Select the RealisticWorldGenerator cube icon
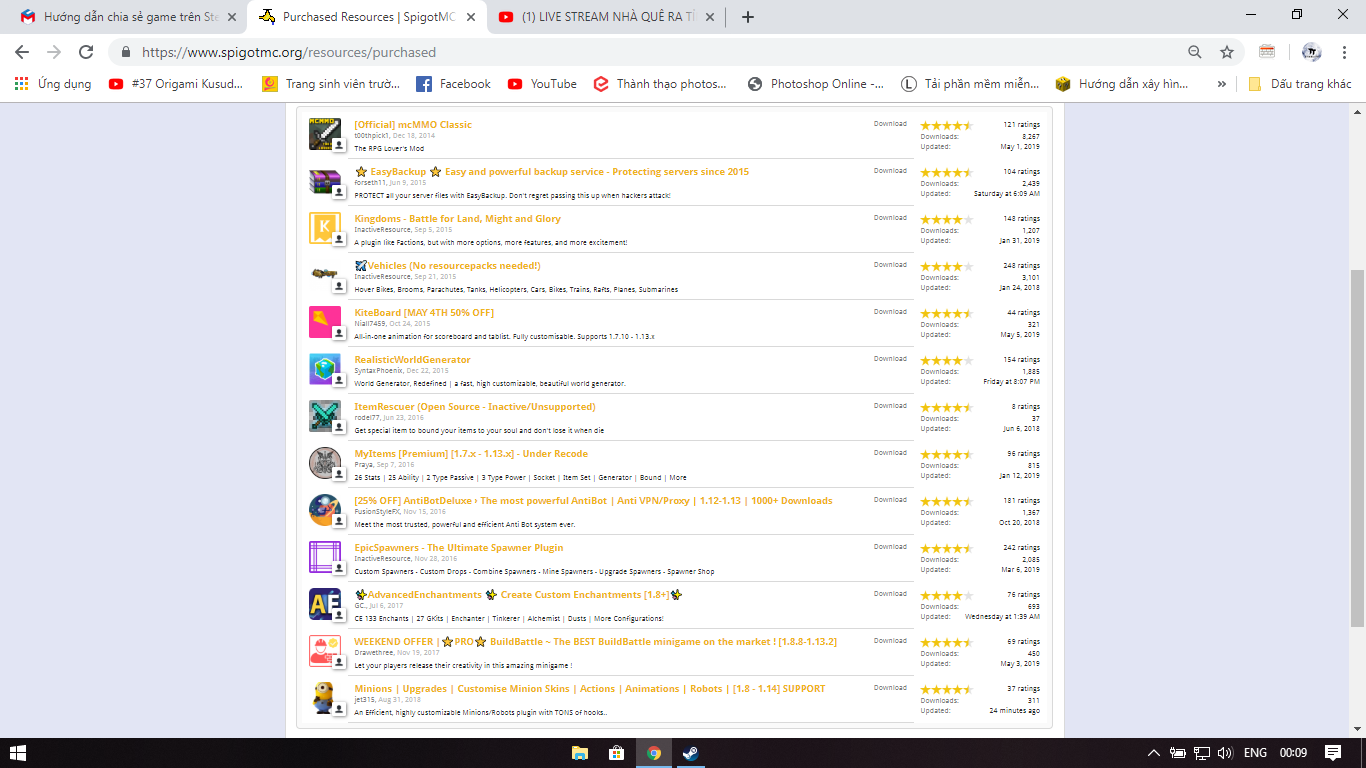Viewport: 1366px width, 768px height. pos(325,368)
